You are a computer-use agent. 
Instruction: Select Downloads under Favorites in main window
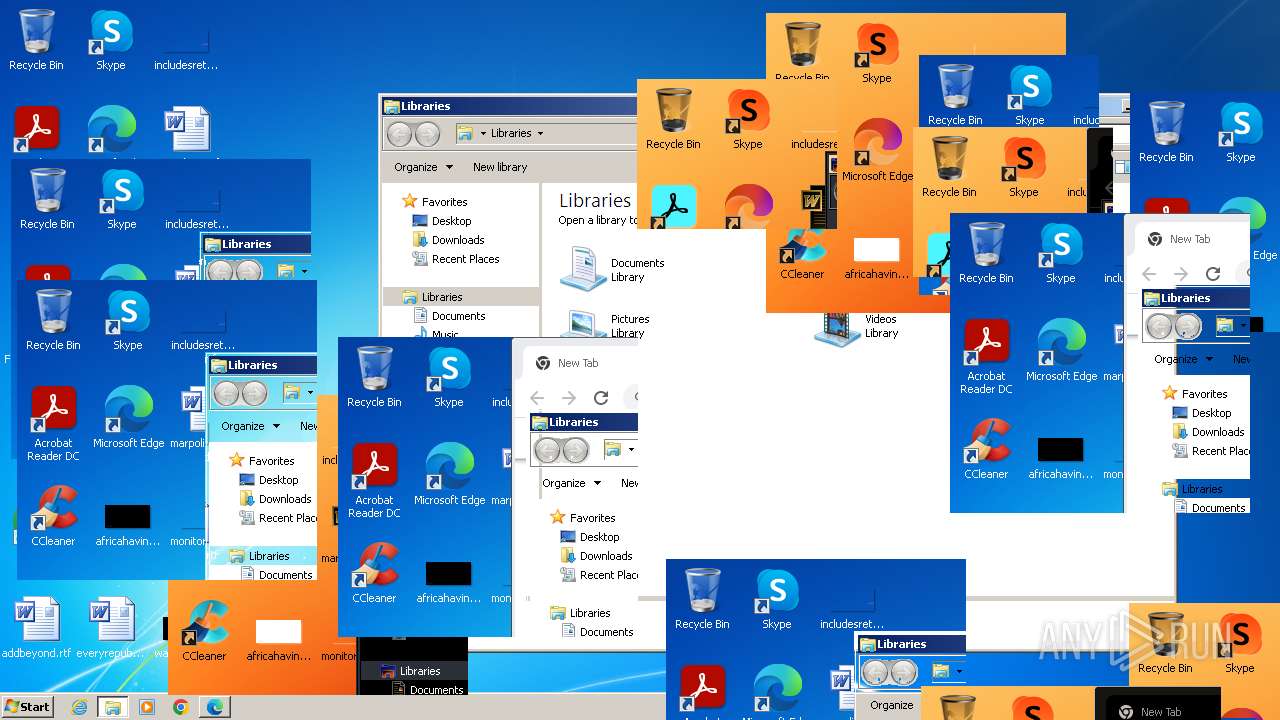(449, 240)
